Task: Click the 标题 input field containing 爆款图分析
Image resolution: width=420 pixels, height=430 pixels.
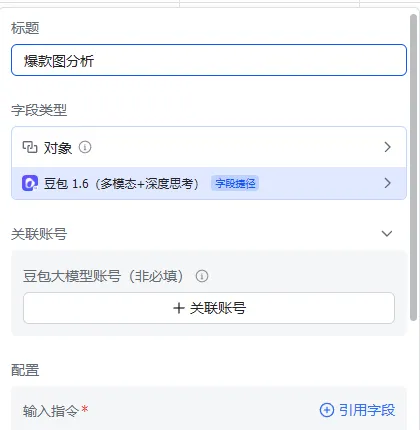Action: tap(209, 60)
